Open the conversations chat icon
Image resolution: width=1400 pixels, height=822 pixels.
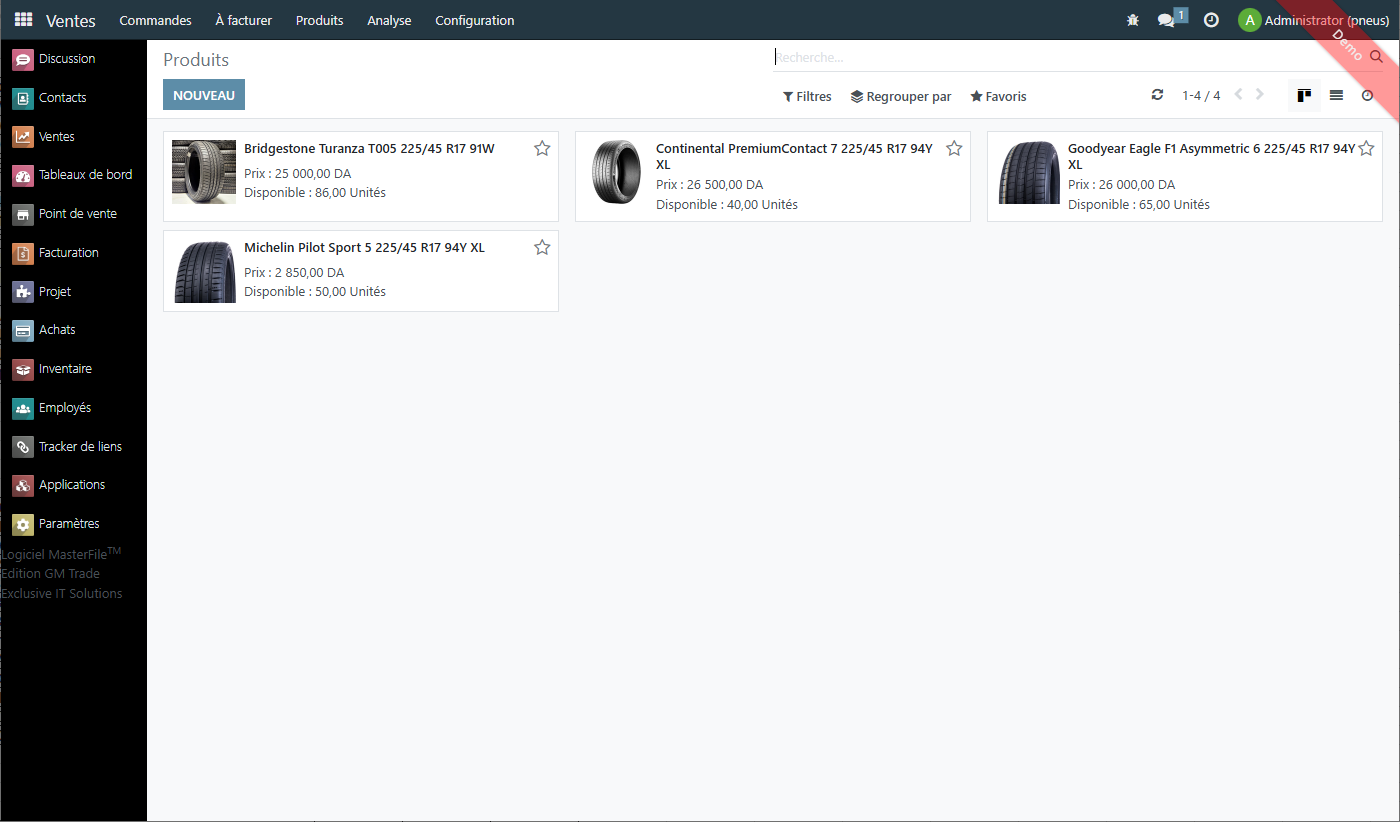coord(1166,20)
